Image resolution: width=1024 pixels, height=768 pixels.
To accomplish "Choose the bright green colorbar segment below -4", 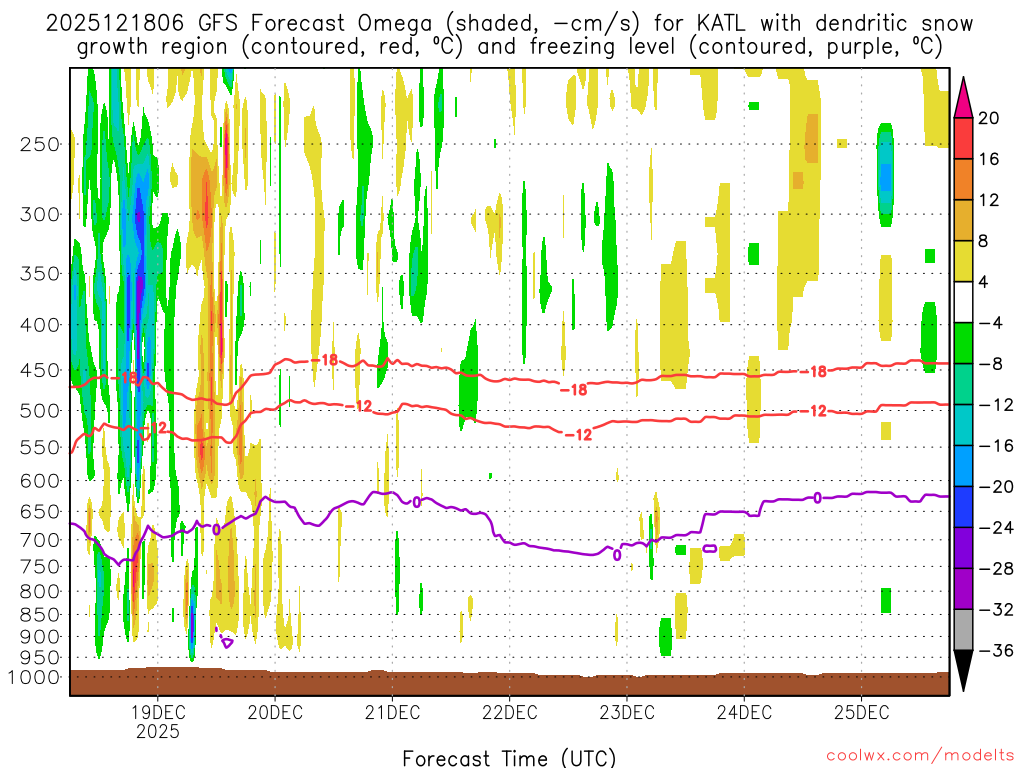I will pos(964,343).
